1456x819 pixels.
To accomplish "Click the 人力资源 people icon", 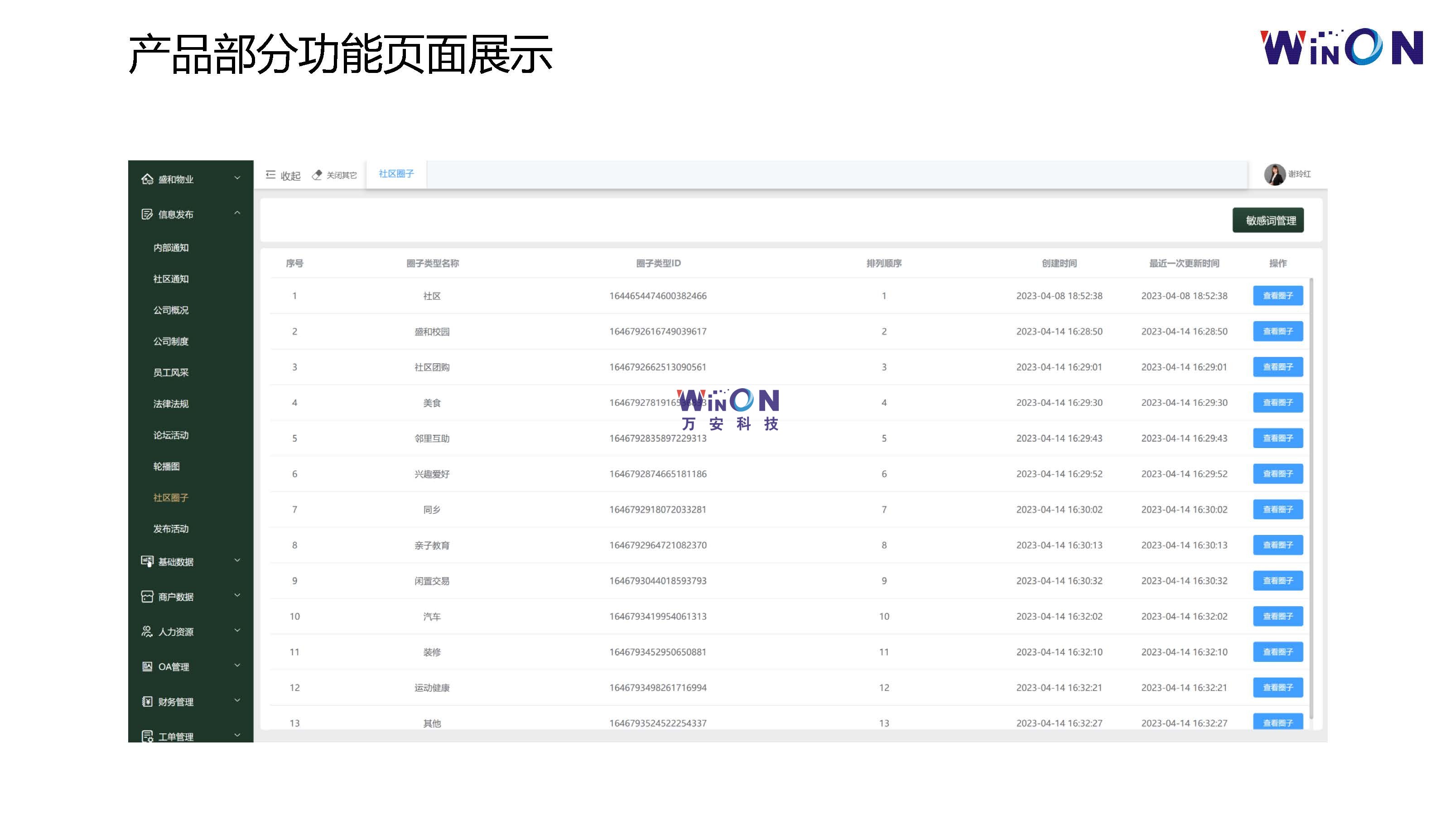I will (x=147, y=631).
